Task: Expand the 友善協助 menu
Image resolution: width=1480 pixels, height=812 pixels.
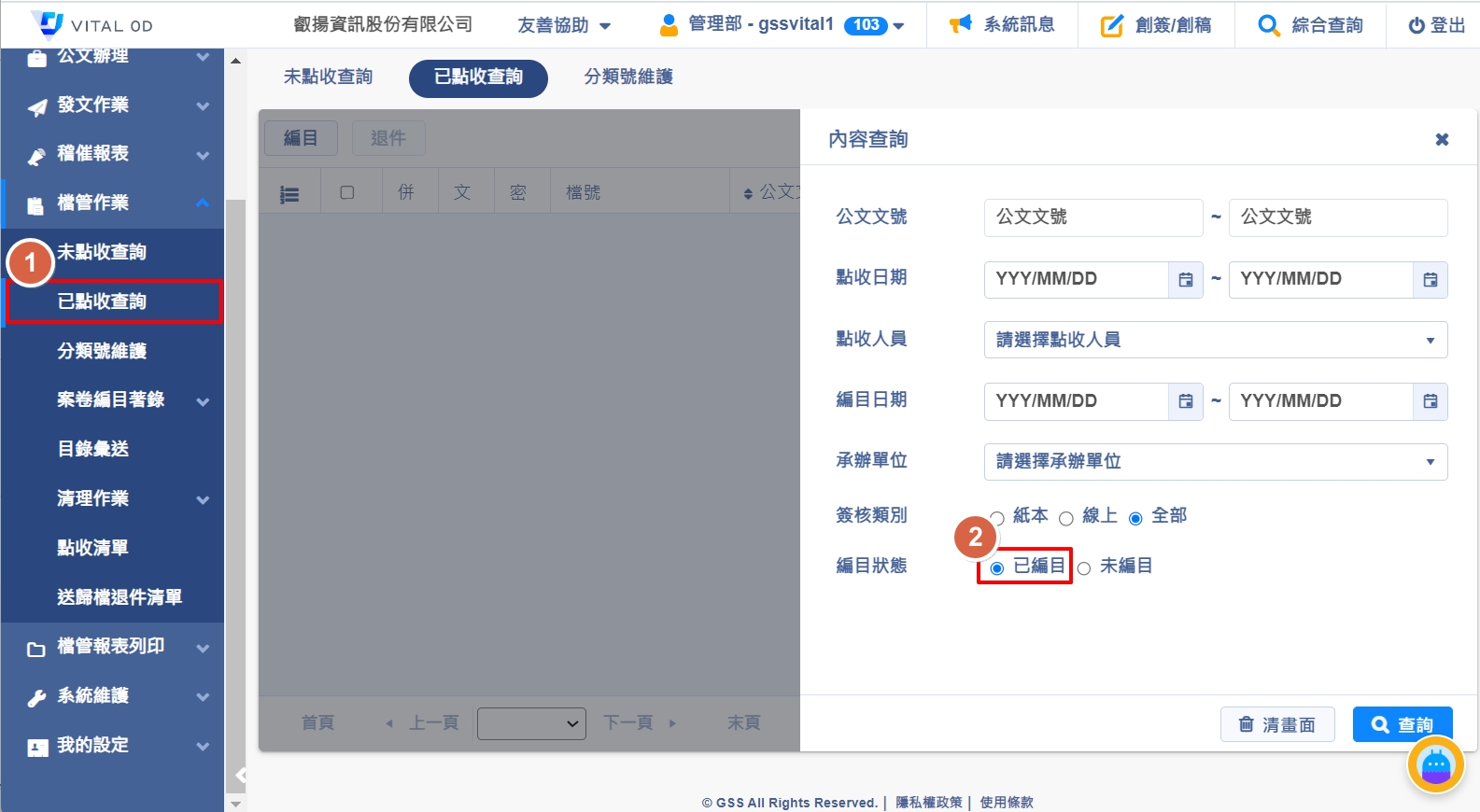Action: (x=564, y=25)
